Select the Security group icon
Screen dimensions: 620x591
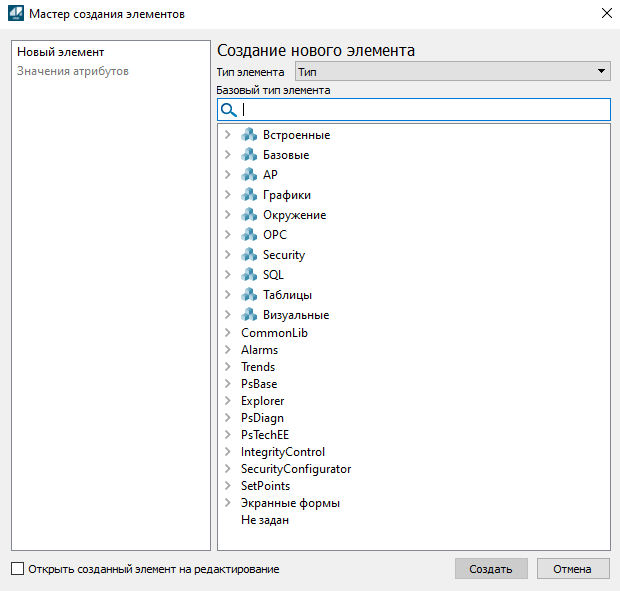click(x=249, y=255)
